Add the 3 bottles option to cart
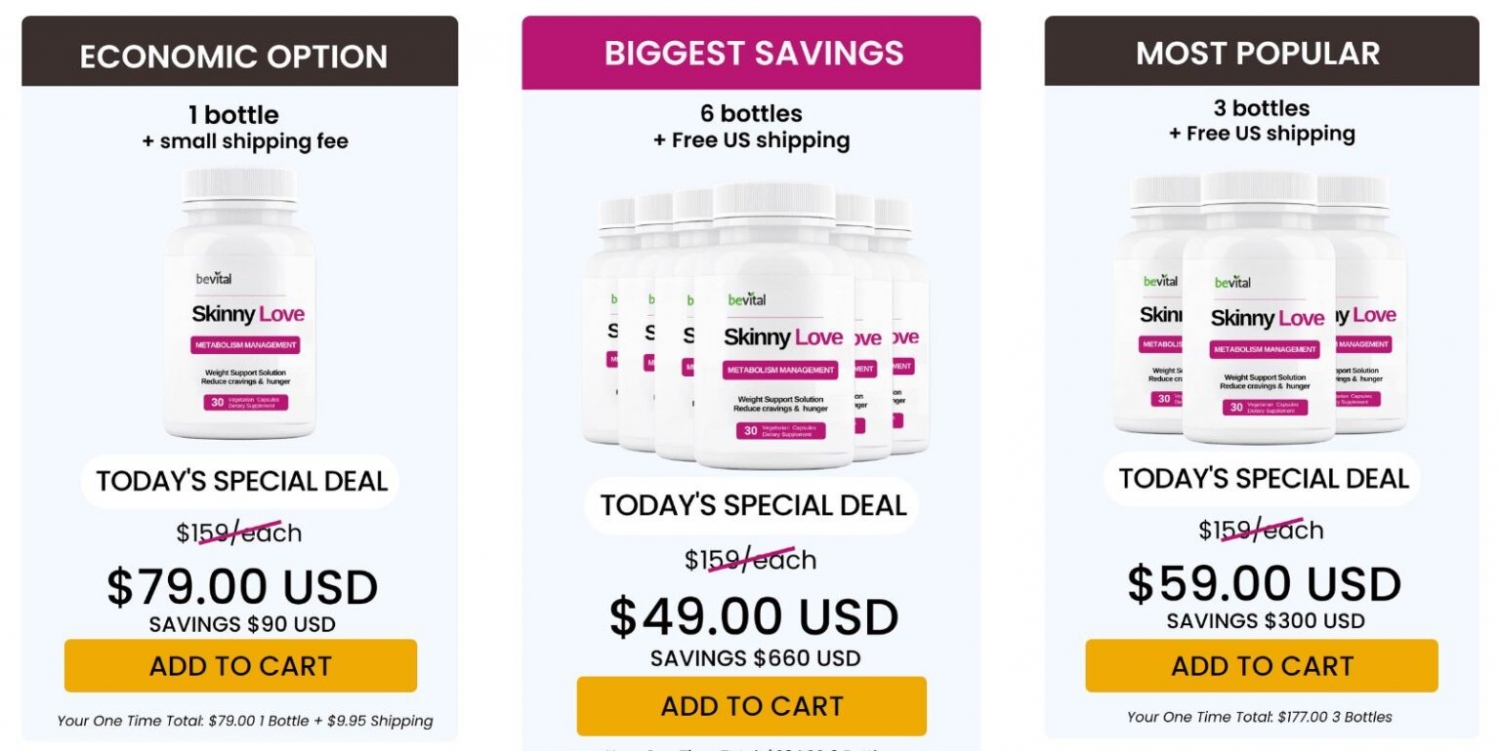1500x751 pixels. [x=1262, y=666]
